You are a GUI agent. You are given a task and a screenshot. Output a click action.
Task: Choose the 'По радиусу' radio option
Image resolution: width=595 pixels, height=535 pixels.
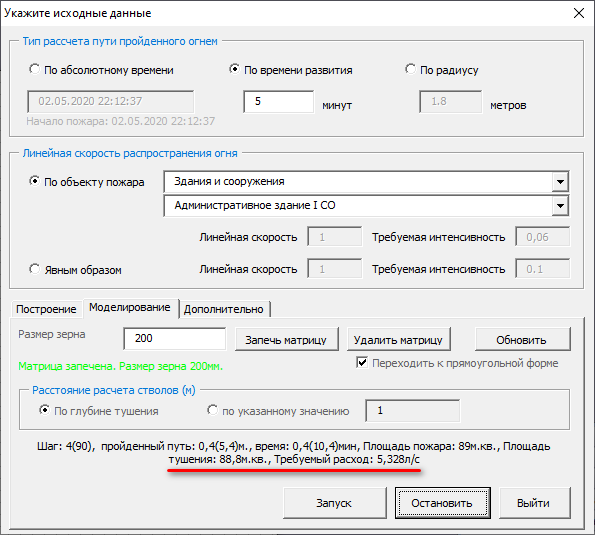[442, 70]
